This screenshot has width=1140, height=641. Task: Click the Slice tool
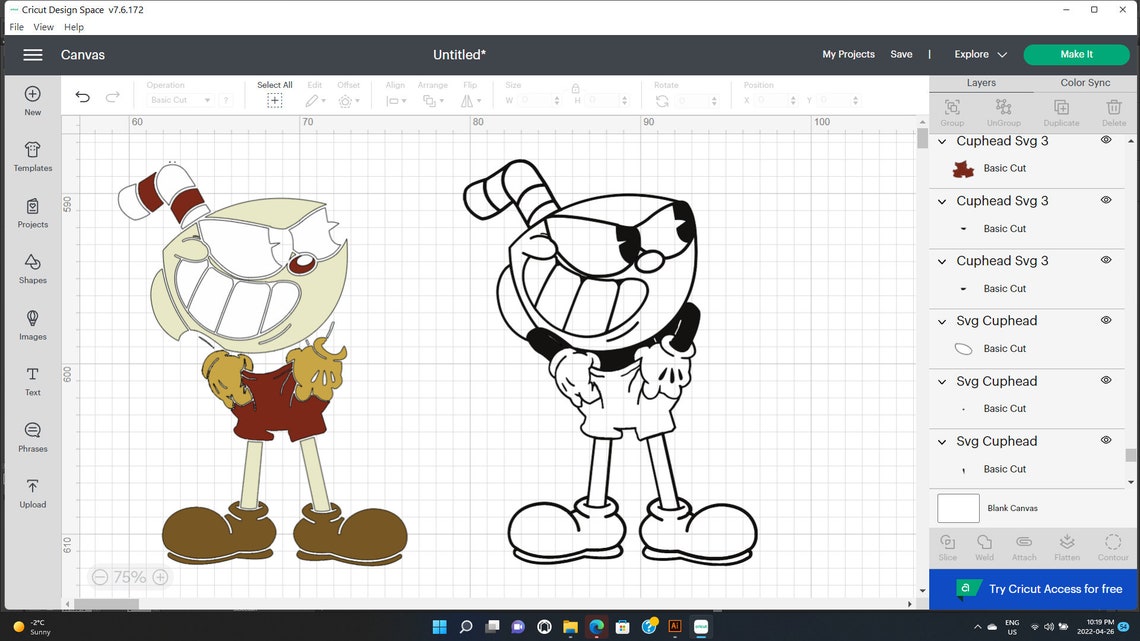click(947, 547)
